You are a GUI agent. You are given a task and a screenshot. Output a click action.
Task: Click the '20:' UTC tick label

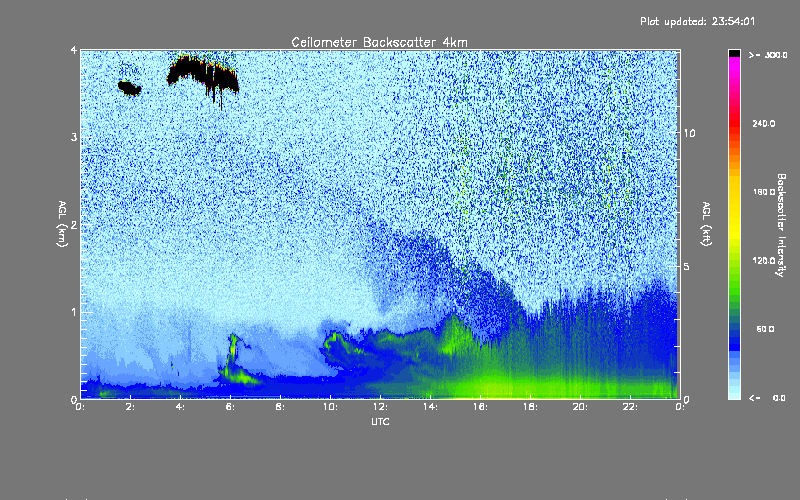coord(580,407)
